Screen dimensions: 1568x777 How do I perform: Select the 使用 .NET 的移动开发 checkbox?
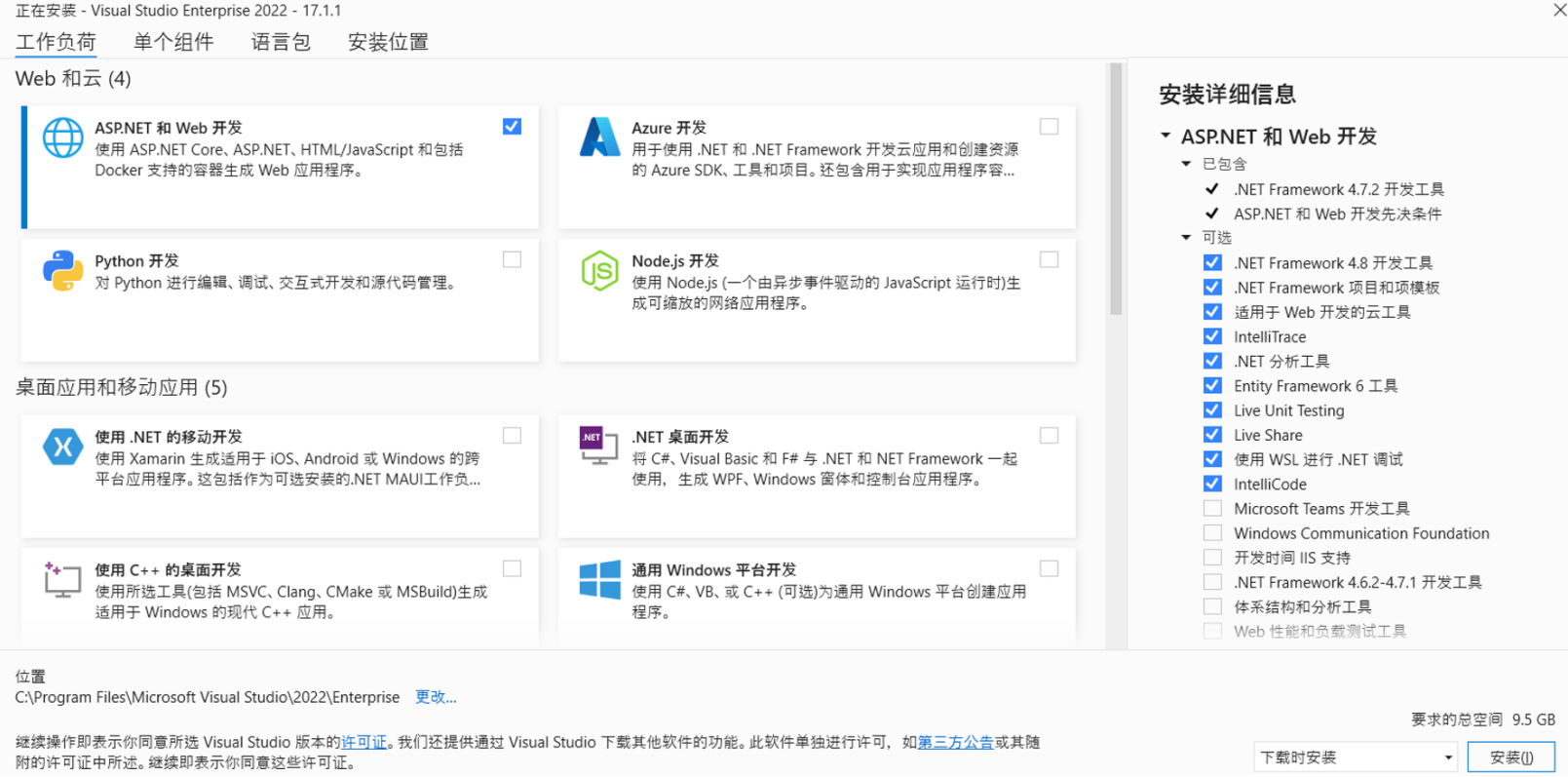[512, 436]
